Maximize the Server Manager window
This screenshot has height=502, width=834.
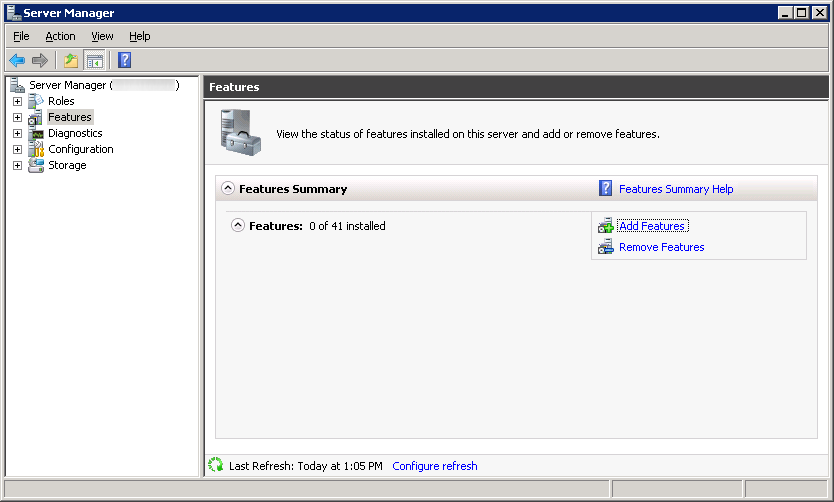point(802,13)
